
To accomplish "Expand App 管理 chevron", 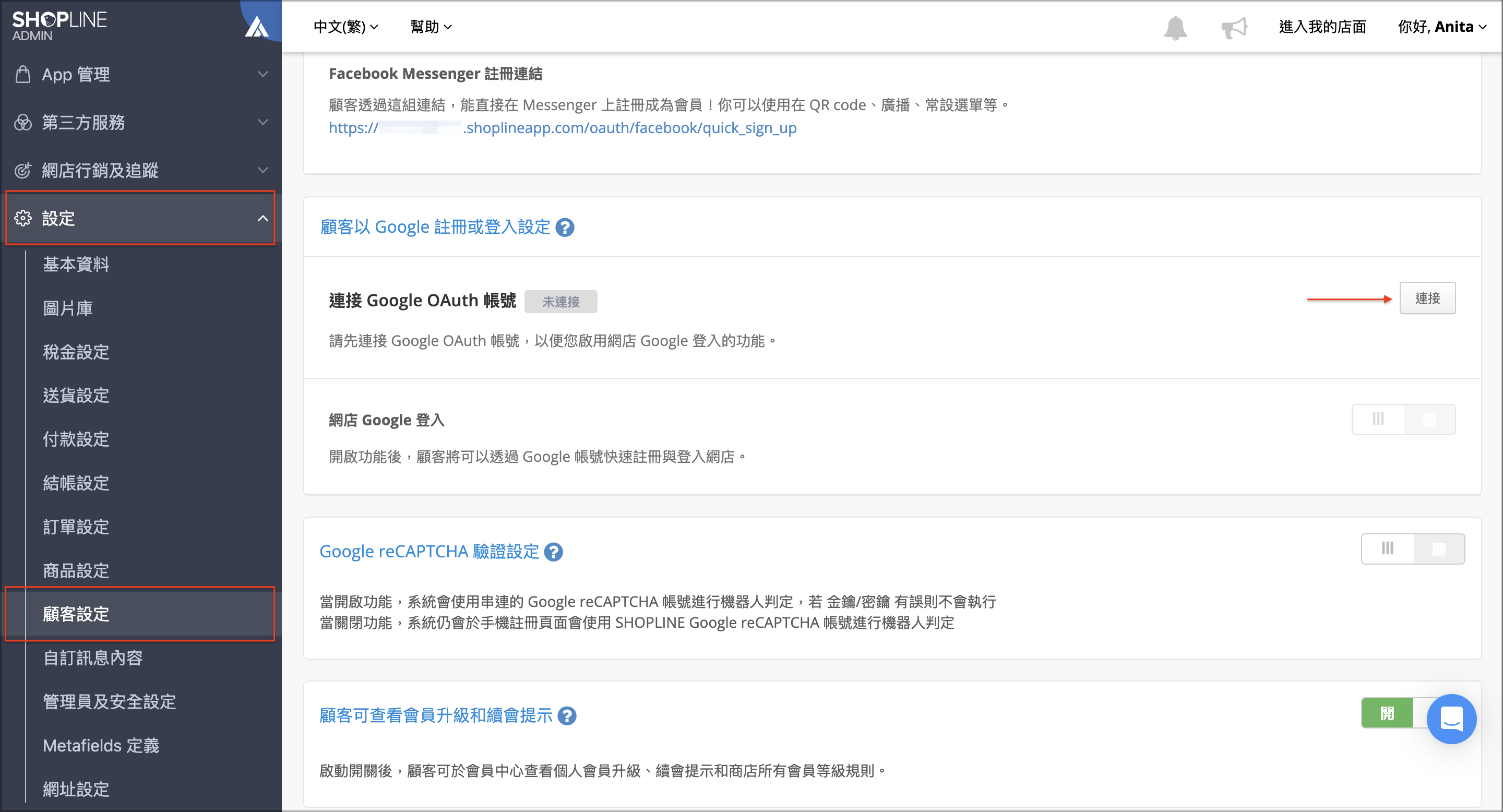I will click(263, 74).
